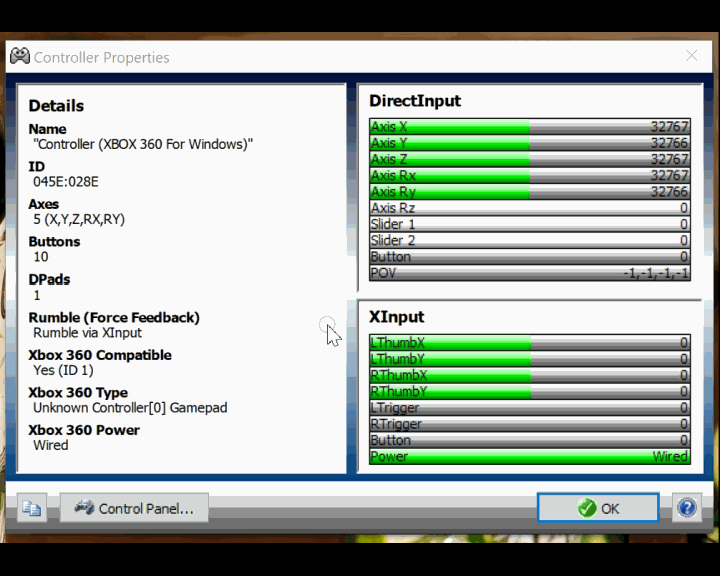Click the Slider 1 row
This screenshot has height=576, width=720.
click(x=530, y=224)
